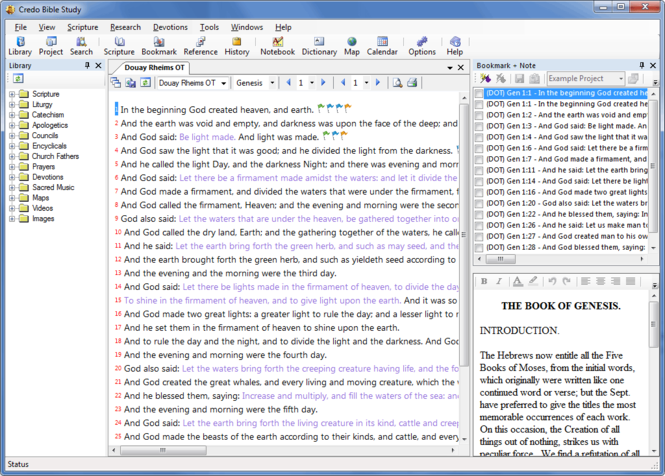
Task: Toggle italic in note editor
Action: click(x=499, y=281)
